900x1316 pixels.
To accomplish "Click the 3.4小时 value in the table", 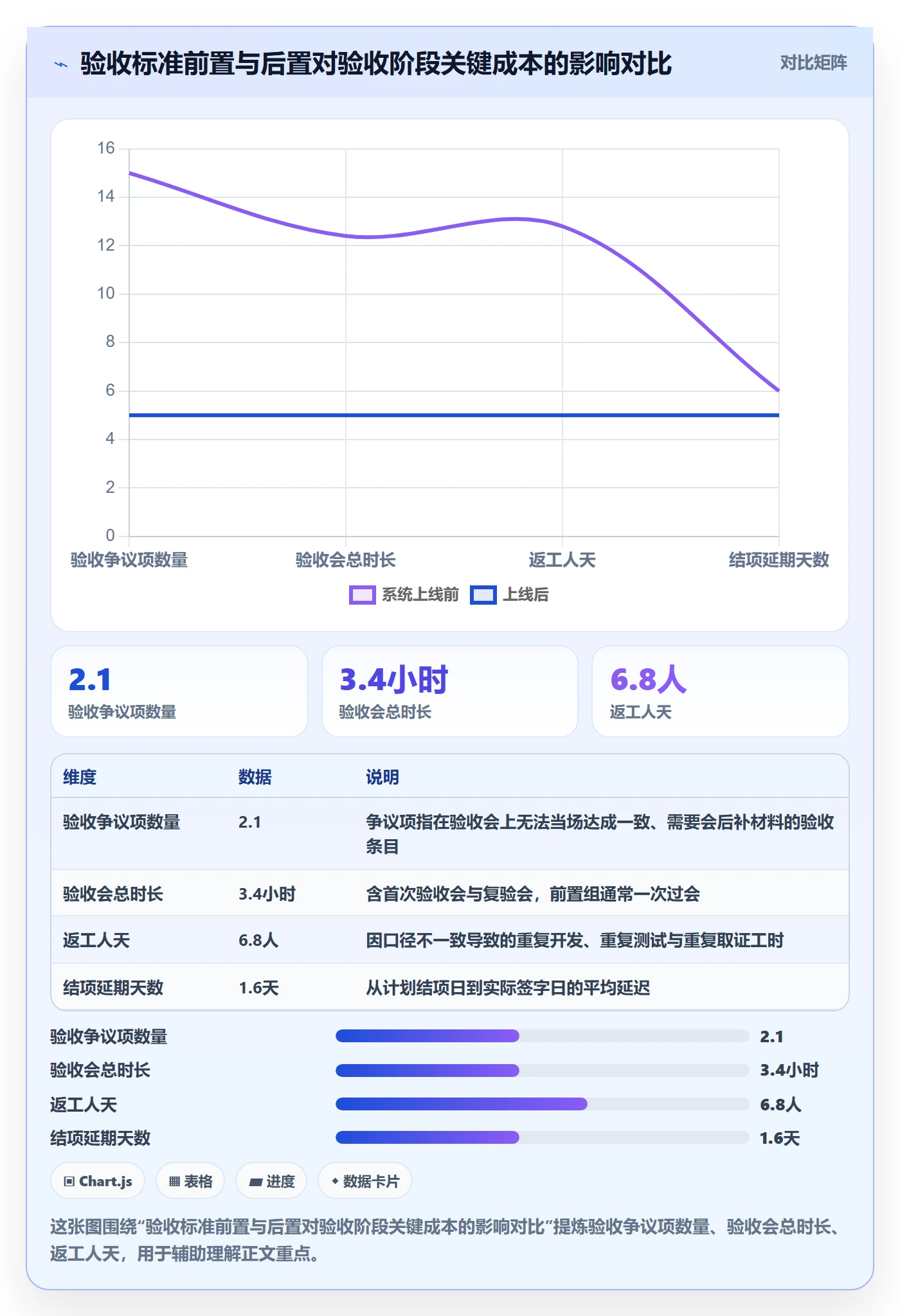I will (x=267, y=894).
